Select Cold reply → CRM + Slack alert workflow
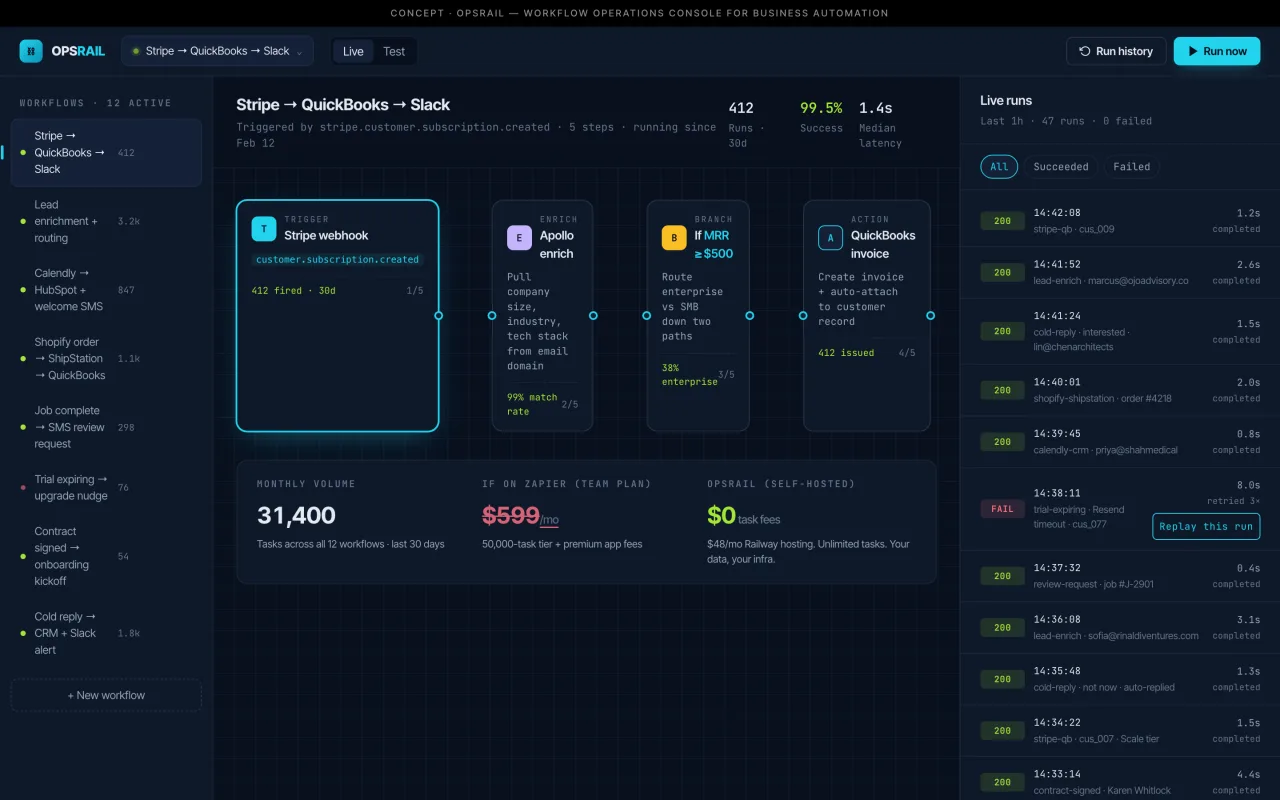 pos(106,633)
